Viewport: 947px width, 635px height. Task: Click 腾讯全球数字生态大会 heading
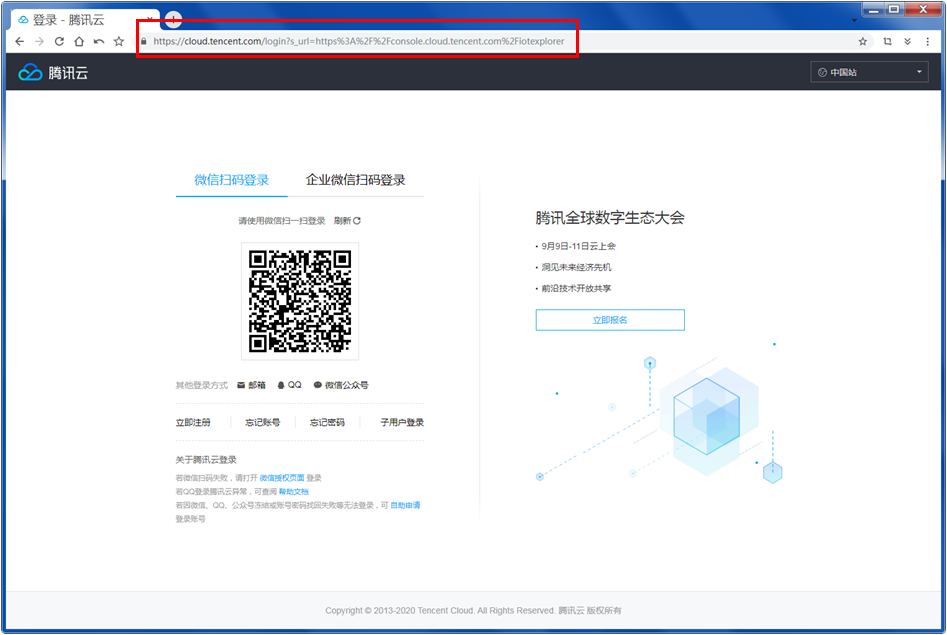click(610, 218)
